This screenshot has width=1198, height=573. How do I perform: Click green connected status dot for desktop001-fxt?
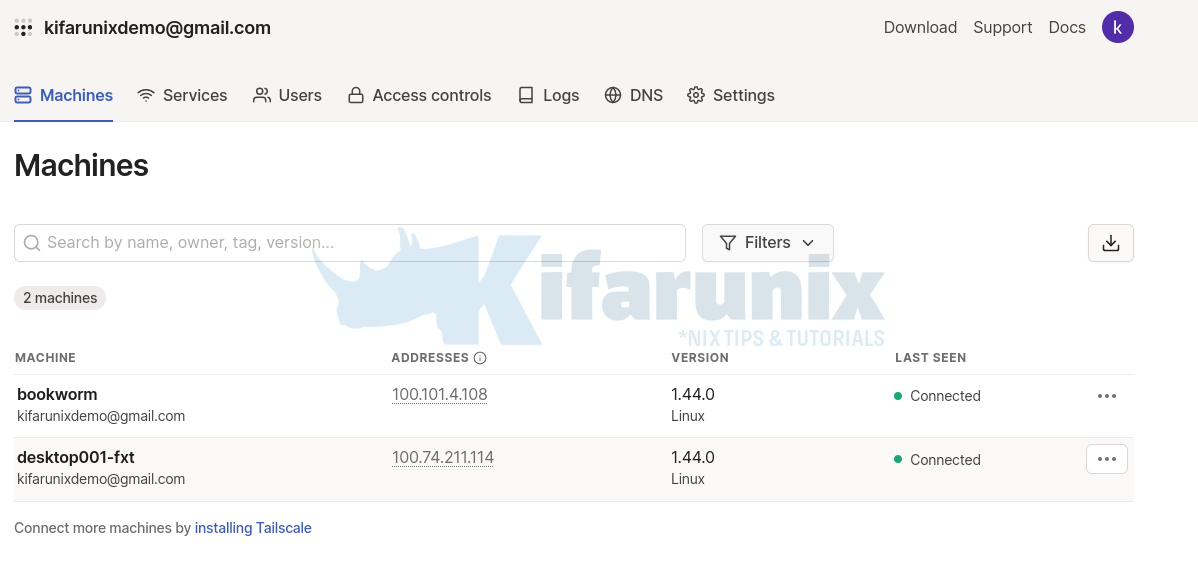pyautogui.click(x=898, y=459)
